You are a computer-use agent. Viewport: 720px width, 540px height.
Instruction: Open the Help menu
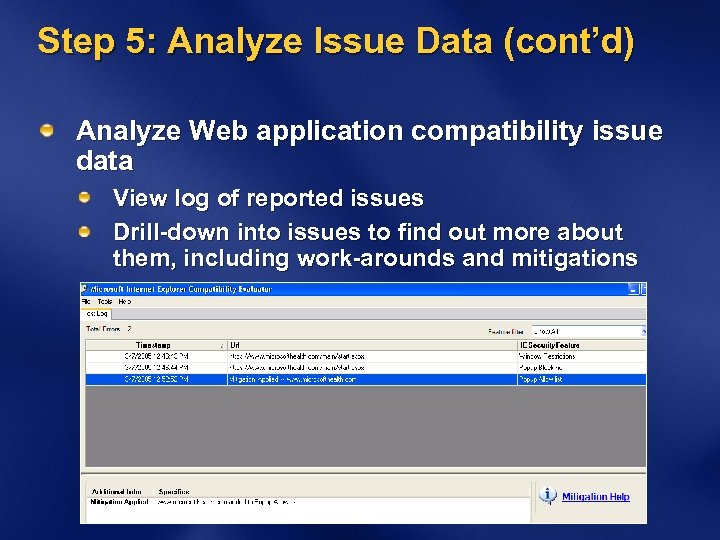click(124, 302)
